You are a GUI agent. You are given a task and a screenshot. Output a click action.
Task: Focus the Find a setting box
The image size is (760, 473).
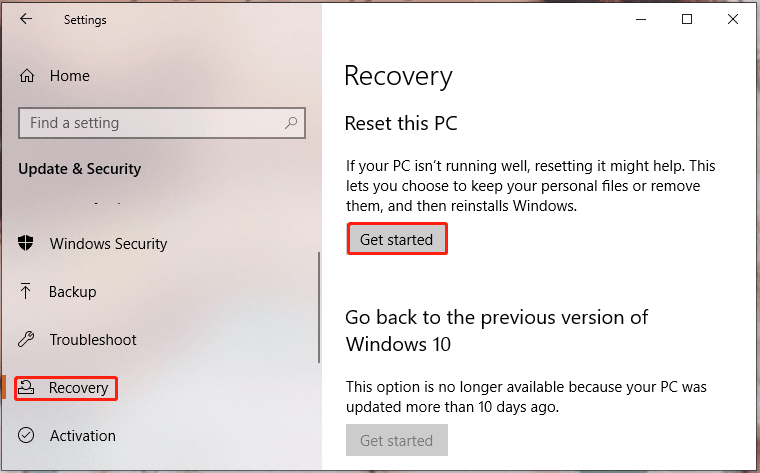click(162, 123)
